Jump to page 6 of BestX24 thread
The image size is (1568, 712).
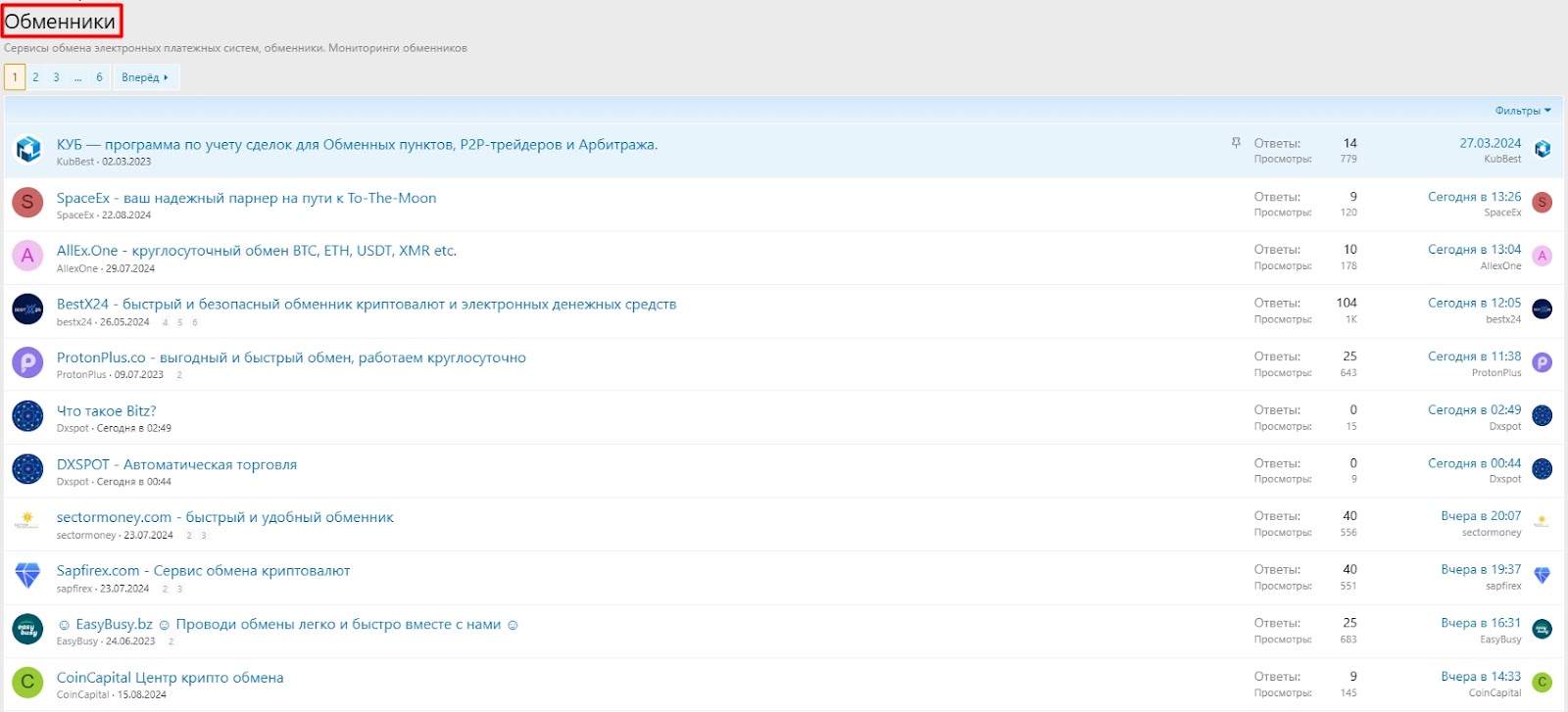[195, 322]
